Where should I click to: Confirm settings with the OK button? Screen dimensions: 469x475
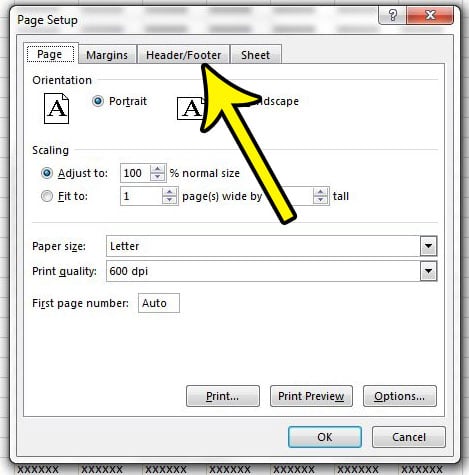pyautogui.click(x=325, y=437)
